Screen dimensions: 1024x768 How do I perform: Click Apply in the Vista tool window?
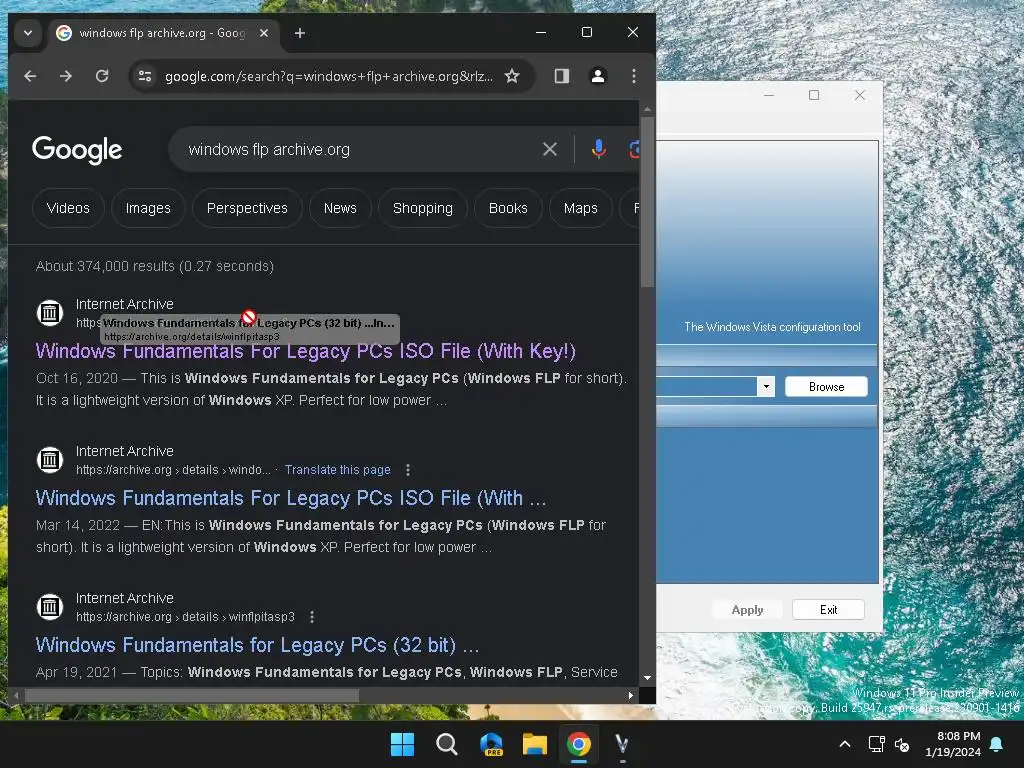click(x=747, y=610)
